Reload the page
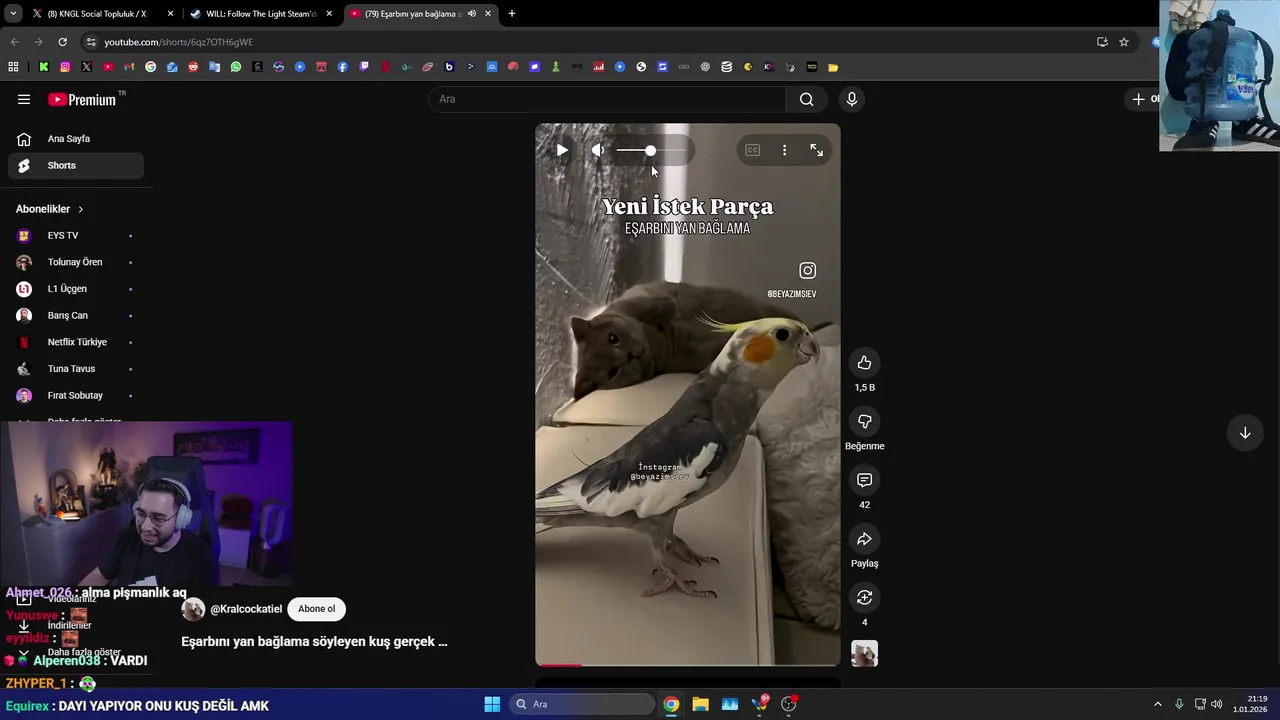 (x=62, y=42)
